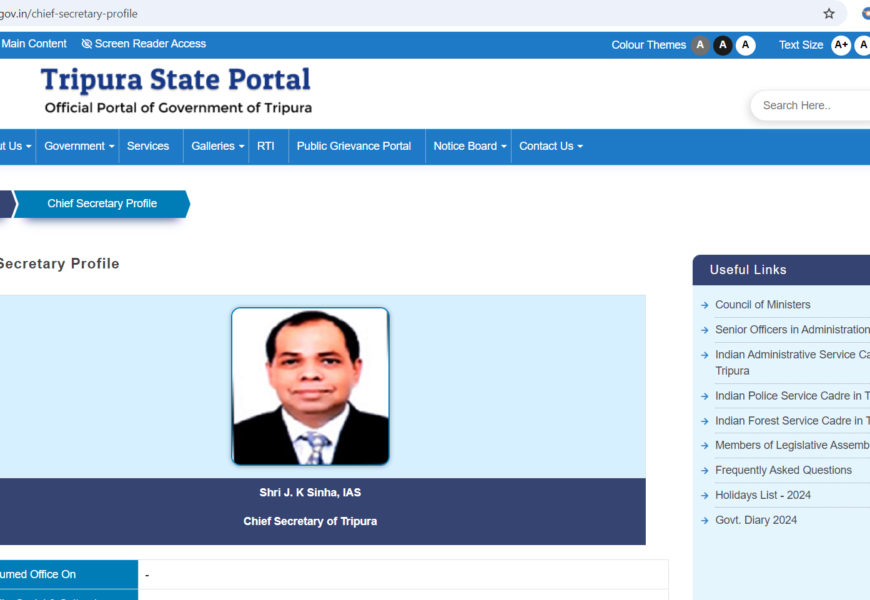Expand the Galleries dropdown menu
Screen dimensions: 870x600
[218, 146]
